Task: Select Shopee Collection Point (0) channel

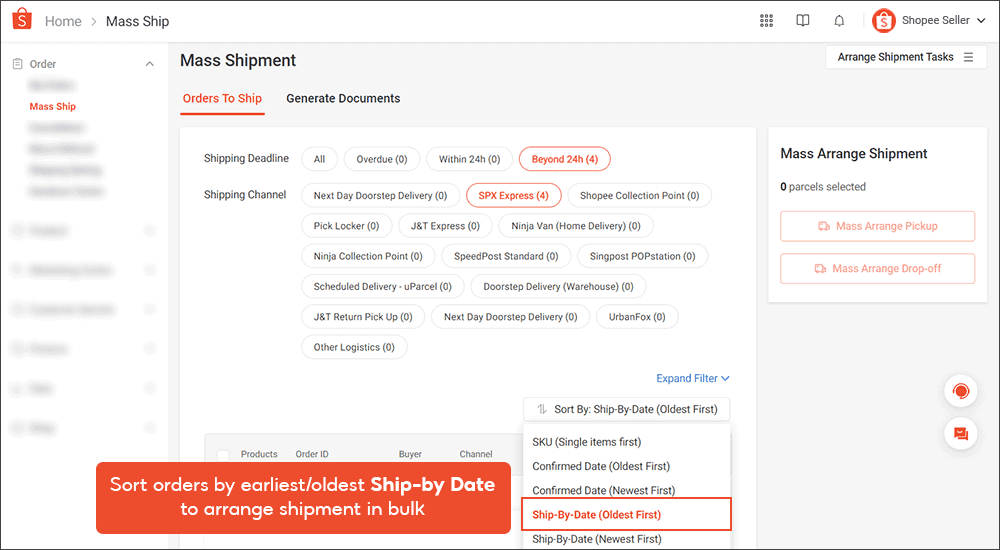Action: (x=640, y=195)
